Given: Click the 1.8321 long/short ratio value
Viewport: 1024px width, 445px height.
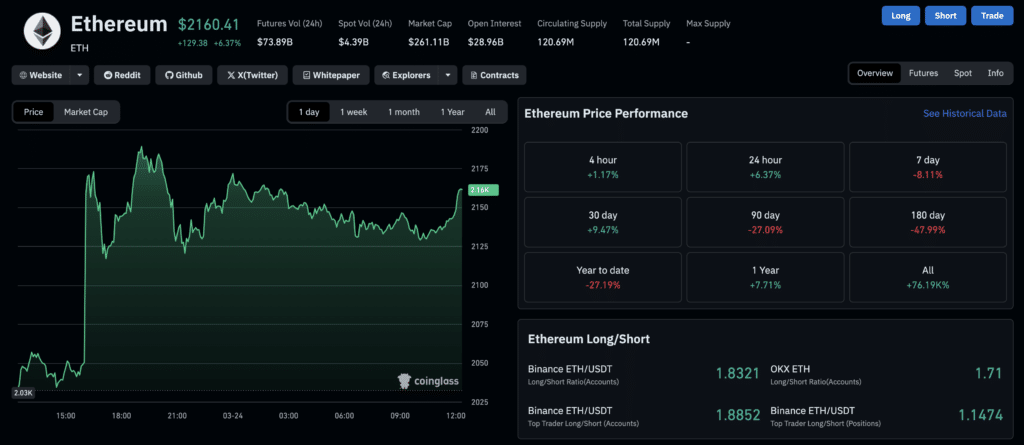Looking at the screenshot, I should coord(737,374).
